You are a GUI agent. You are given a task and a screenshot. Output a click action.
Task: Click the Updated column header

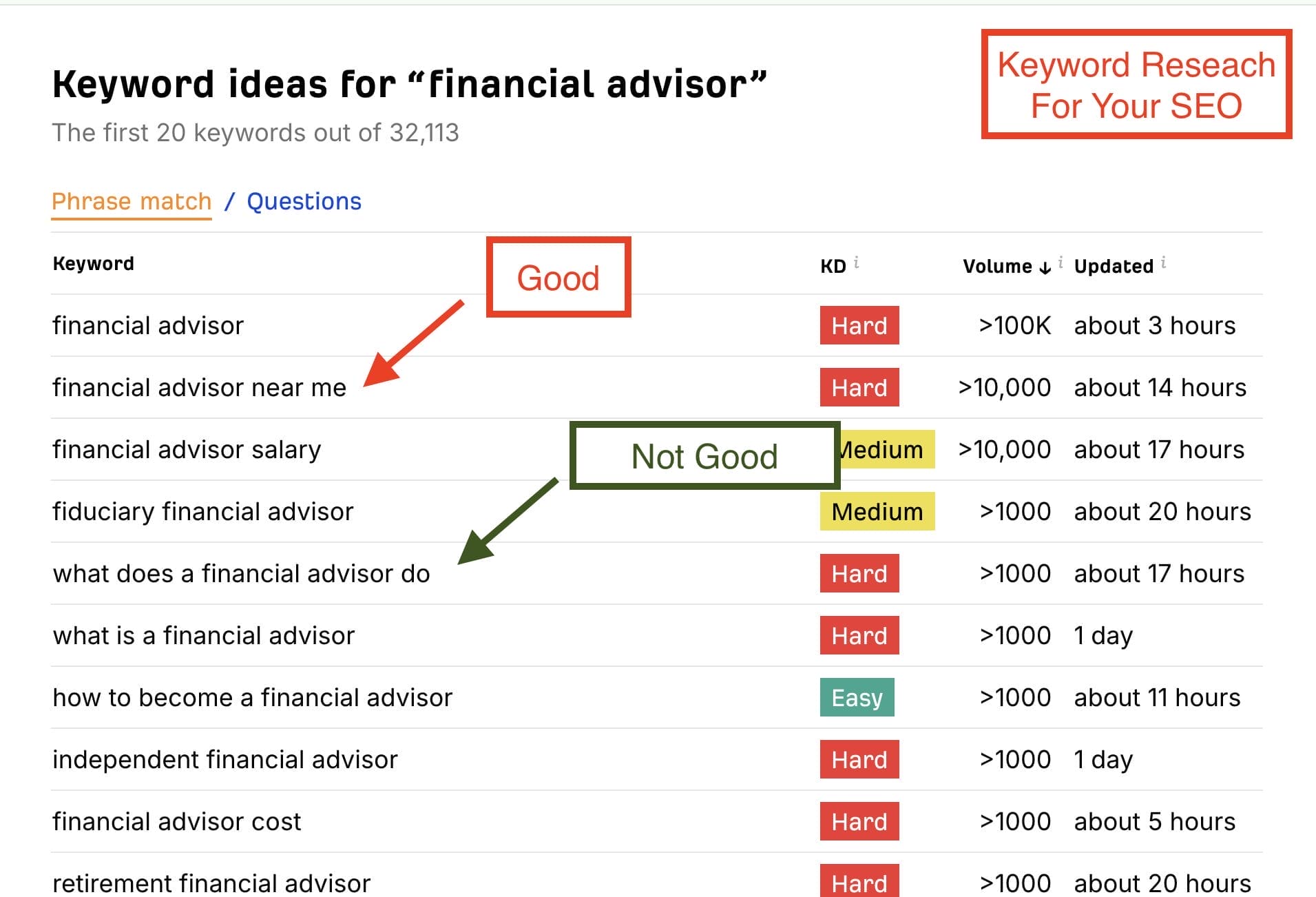(x=1113, y=267)
